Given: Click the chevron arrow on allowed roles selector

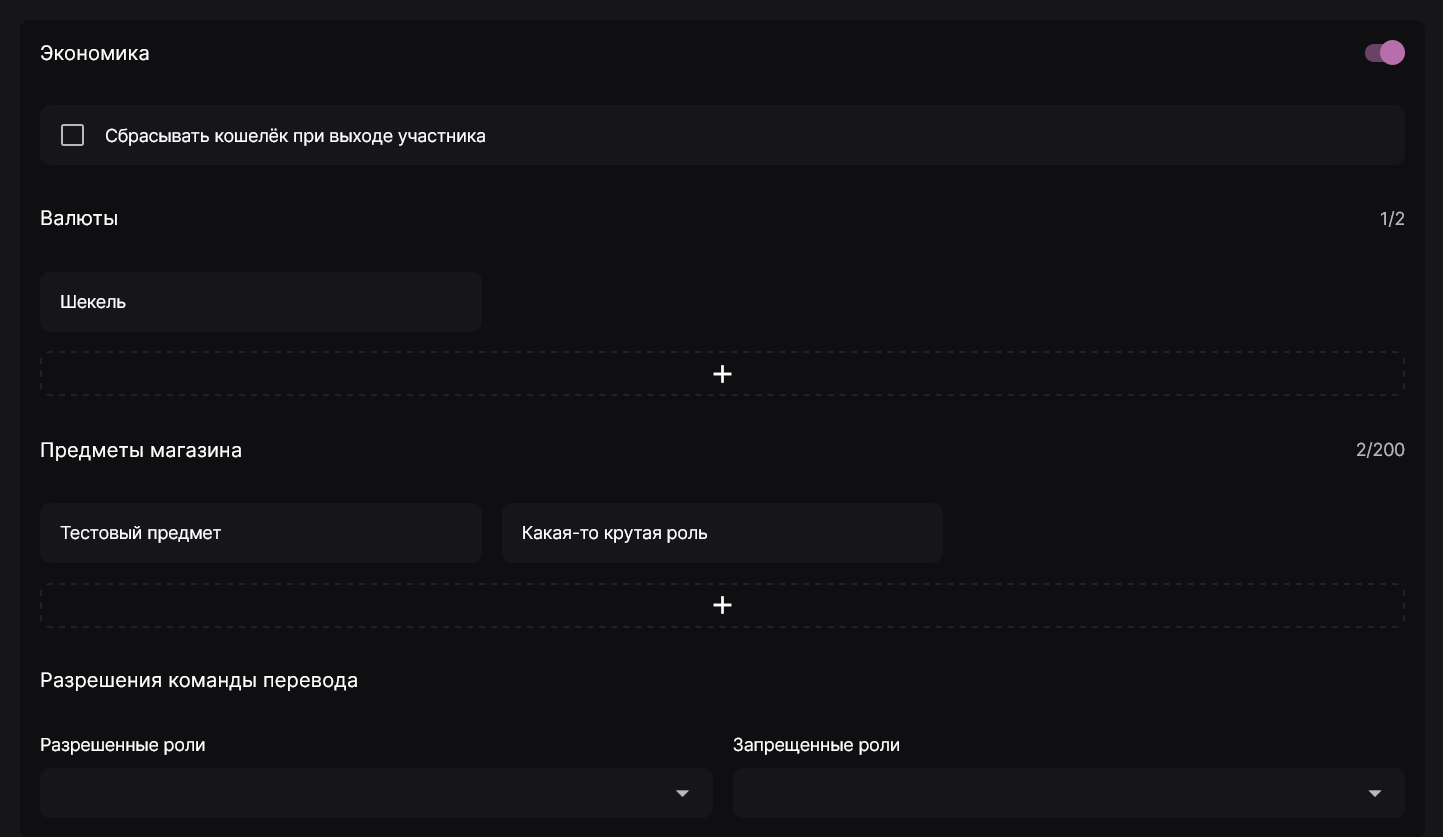Looking at the screenshot, I should [683, 793].
